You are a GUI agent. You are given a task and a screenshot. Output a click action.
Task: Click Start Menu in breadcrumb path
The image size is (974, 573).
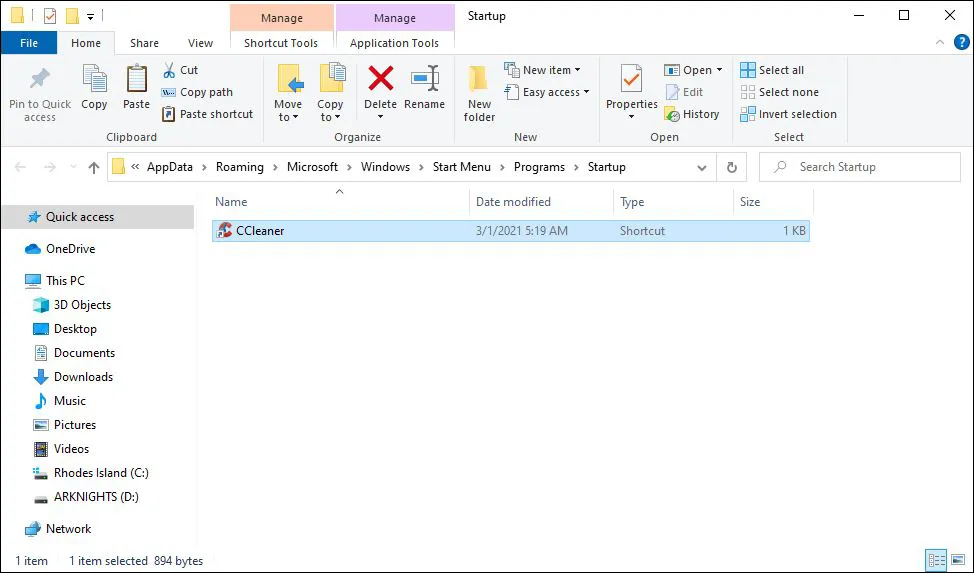(x=462, y=167)
